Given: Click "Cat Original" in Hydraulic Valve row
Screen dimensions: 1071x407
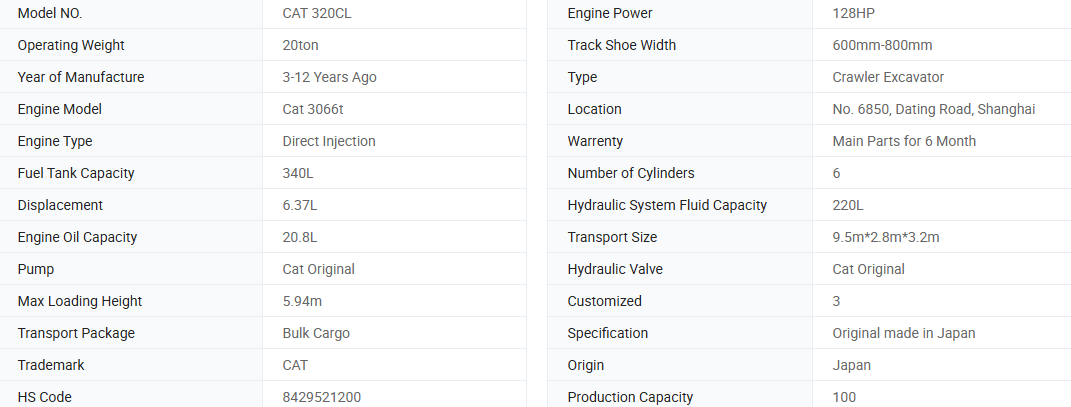Looking at the screenshot, I should [x=869, y=270].
